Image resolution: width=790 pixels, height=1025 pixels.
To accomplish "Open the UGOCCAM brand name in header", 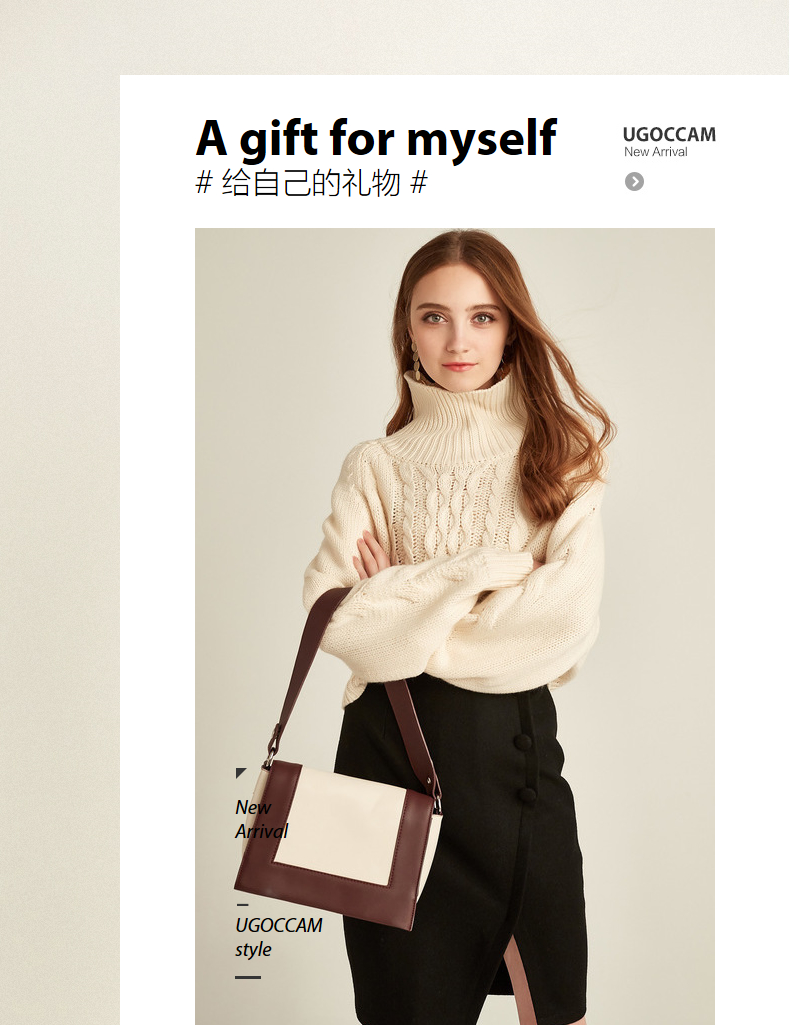I will [669, 135].
